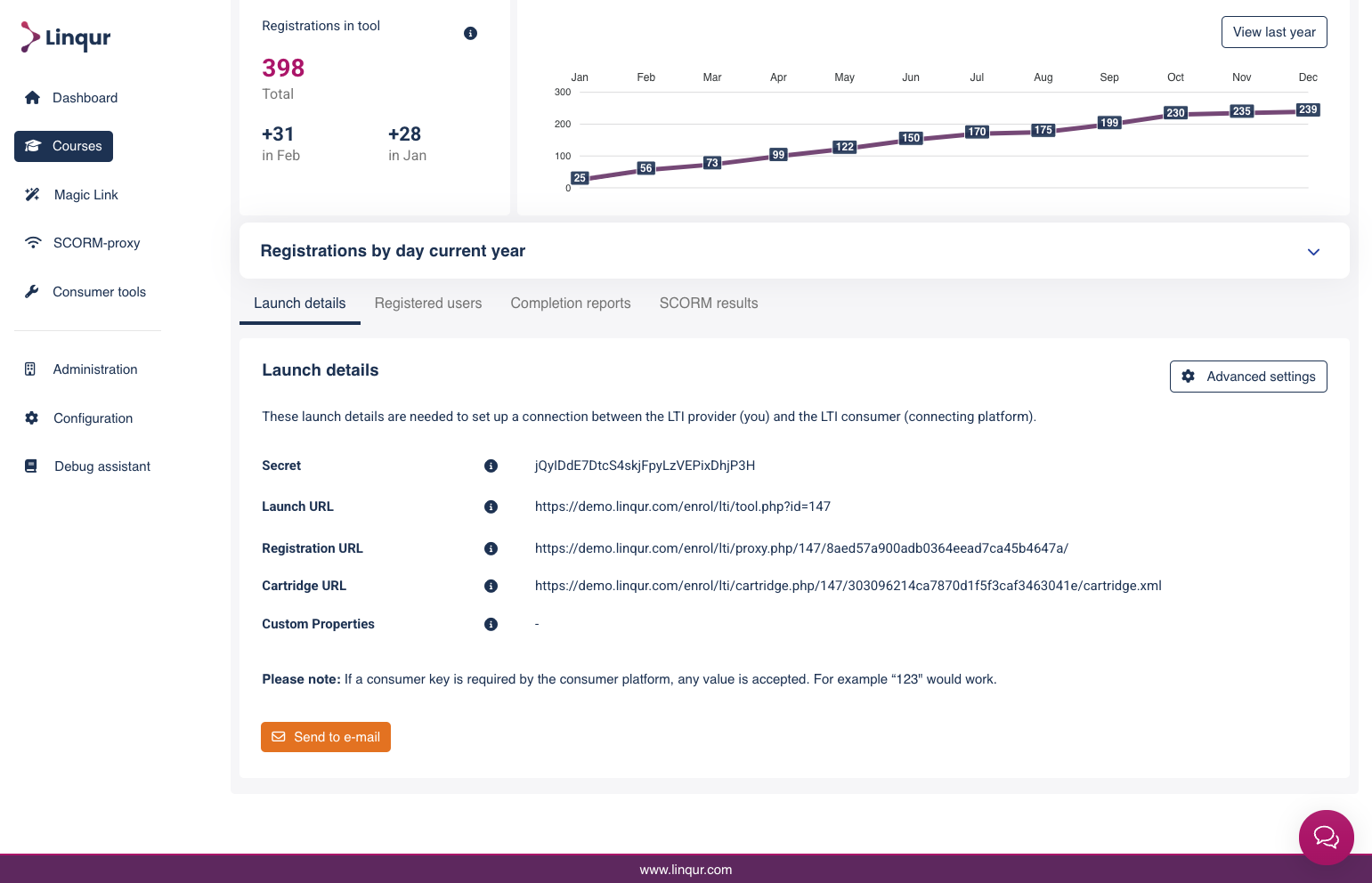Open Consumer tools in the sidebar
Viewport: 1372px width, 883px height.
(x=99, y=292)
